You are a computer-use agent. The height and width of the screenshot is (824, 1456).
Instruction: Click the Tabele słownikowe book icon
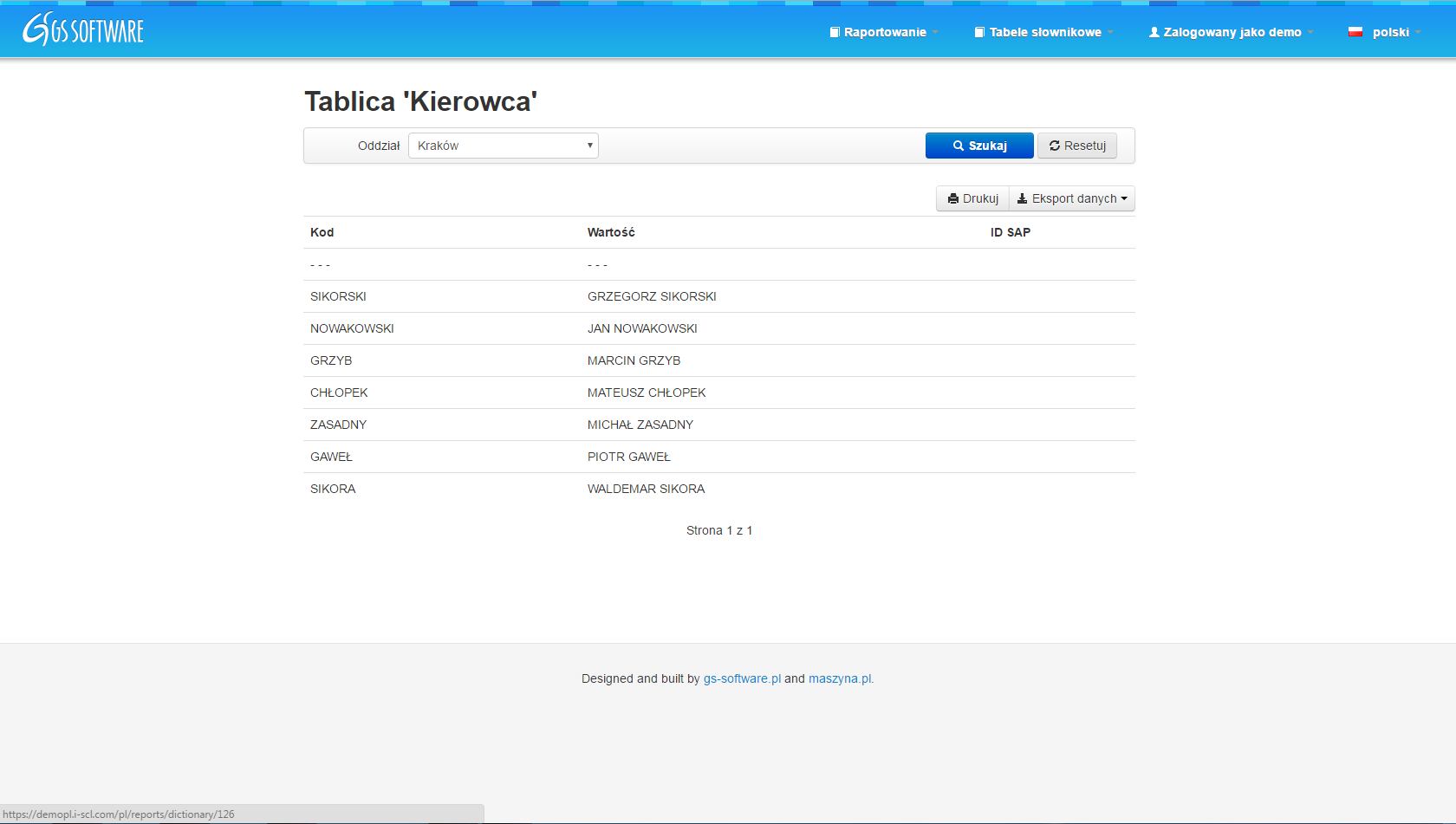979,32
